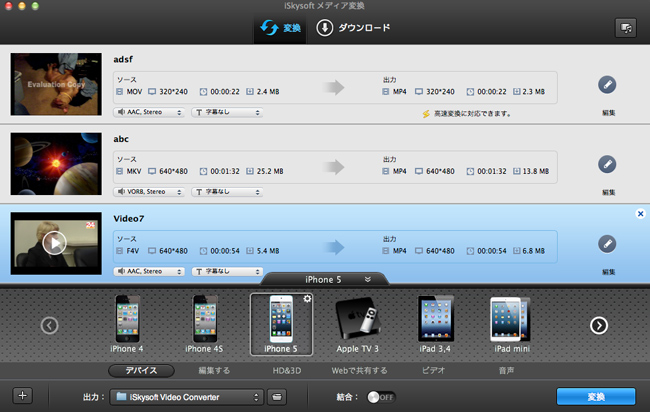The image size is (650, 412).
Task: Click the high-speed conversion lightning icon
Action: pos(426,114)
